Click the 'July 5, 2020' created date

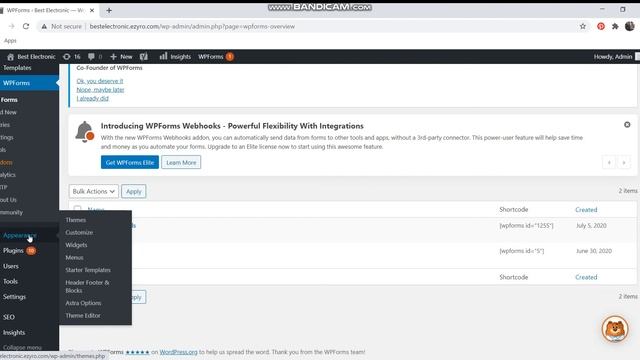point(591,225)
